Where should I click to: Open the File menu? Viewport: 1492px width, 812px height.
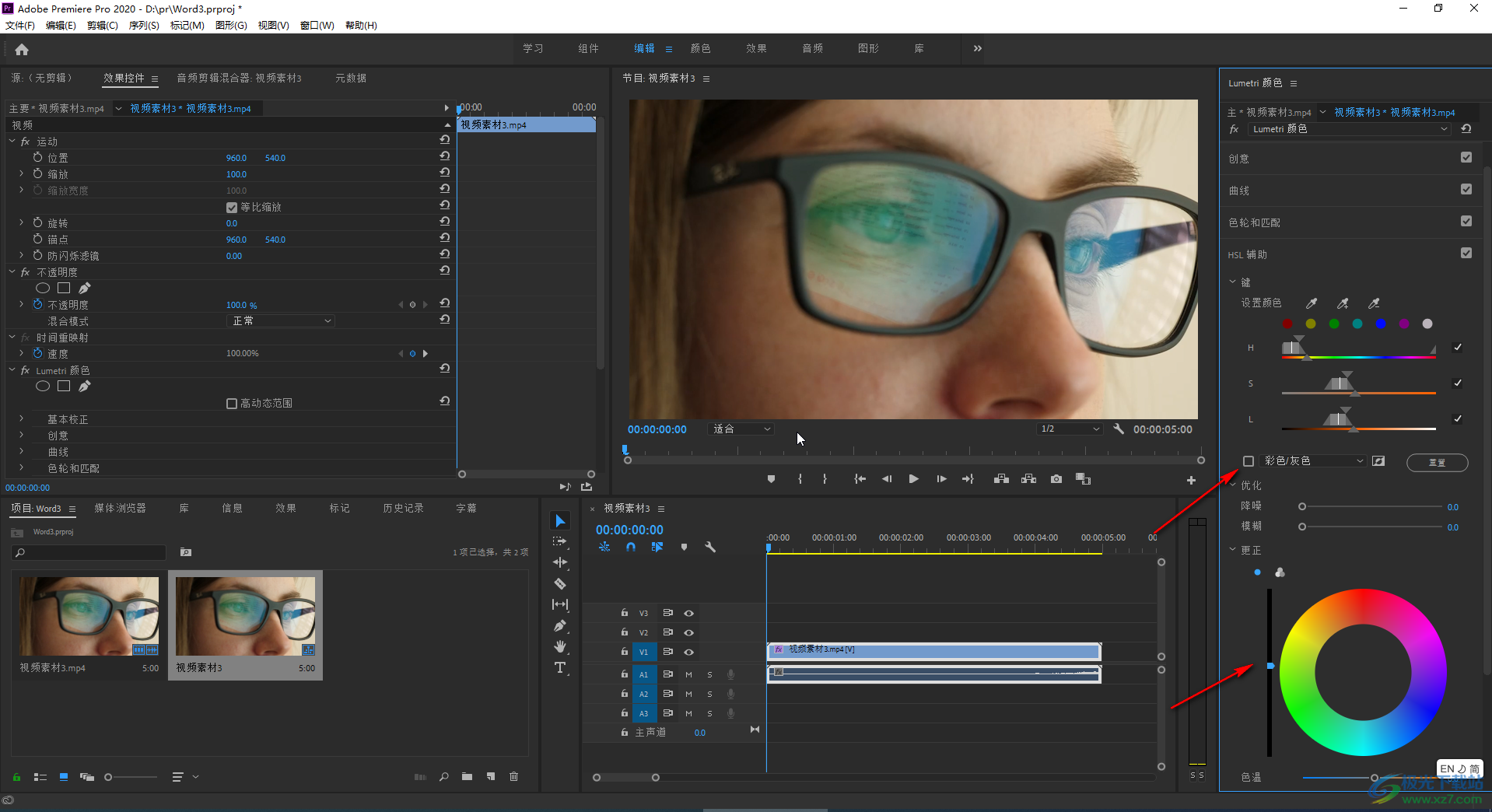pyautogui.click(x=20, y=25)
